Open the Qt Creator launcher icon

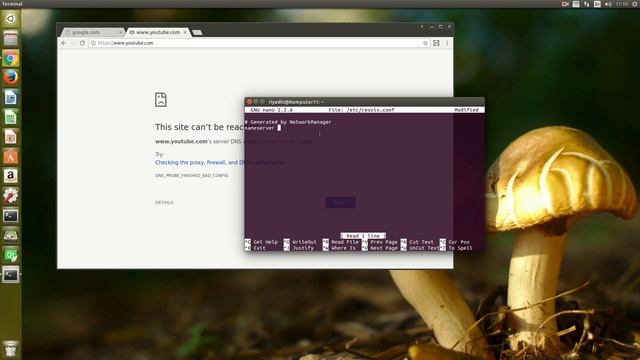[11, 255]
